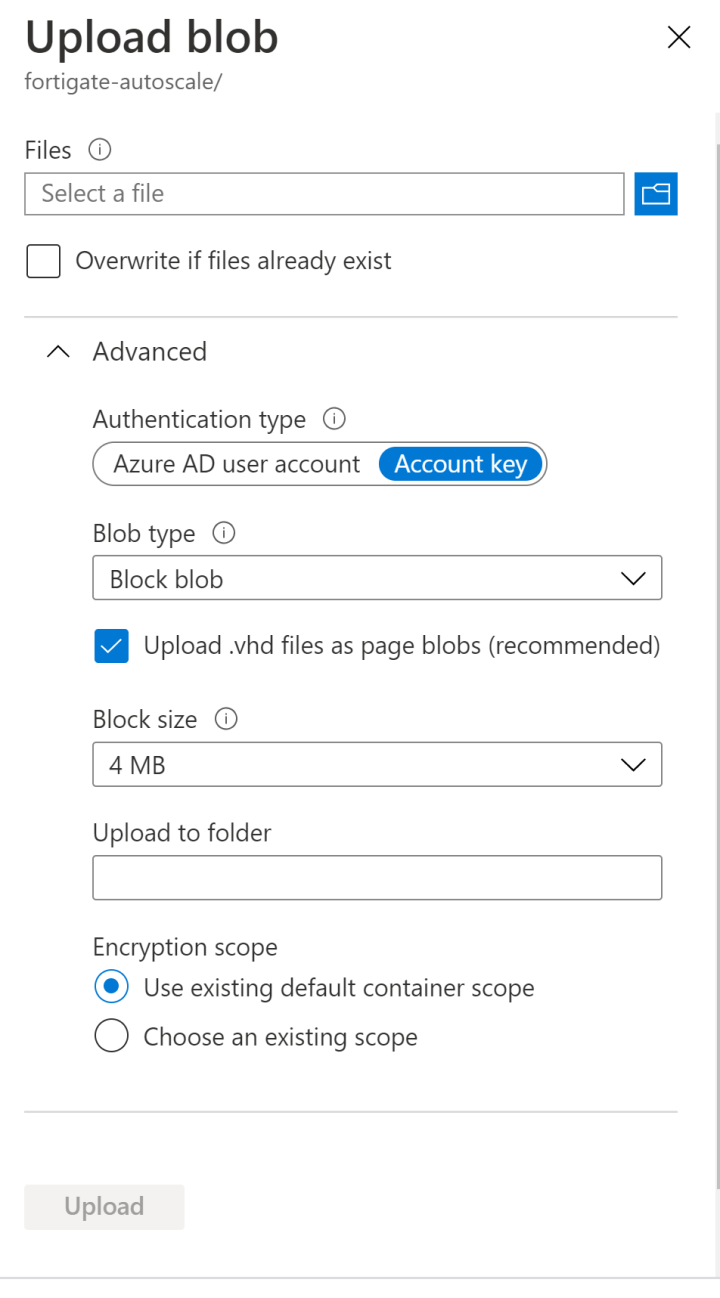Click Blob type info icon
The image size is (720, 1298).
pos(224,533)
